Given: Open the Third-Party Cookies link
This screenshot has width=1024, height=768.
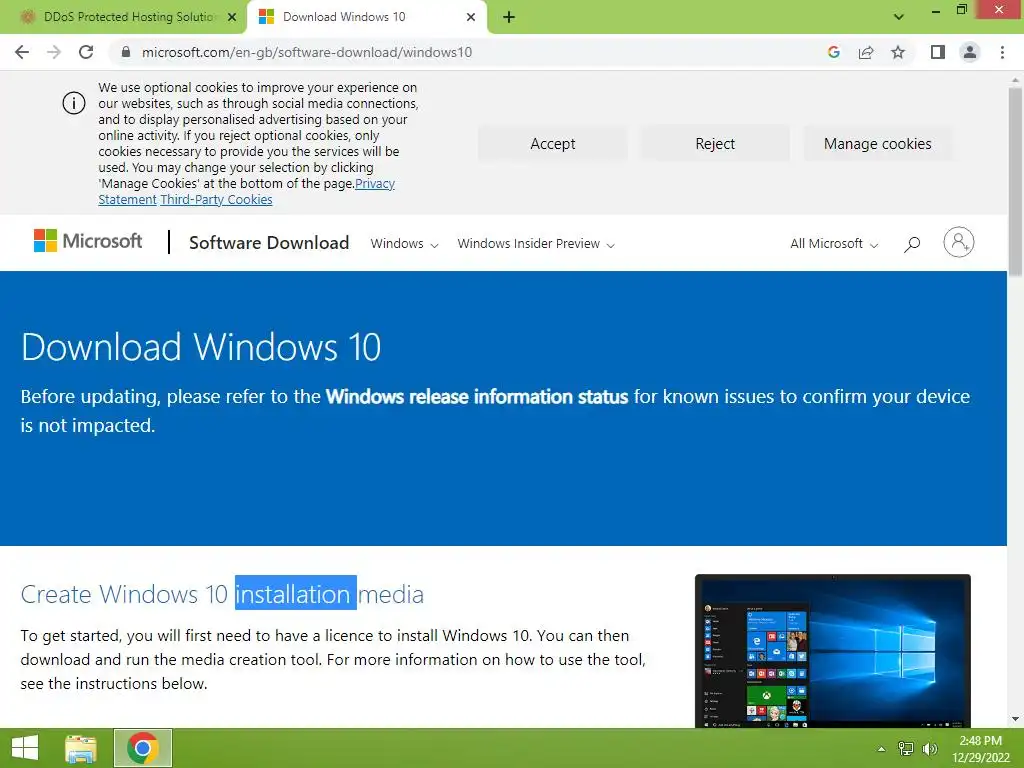Looking at the screenshot, I should click(x=216, y=200).
